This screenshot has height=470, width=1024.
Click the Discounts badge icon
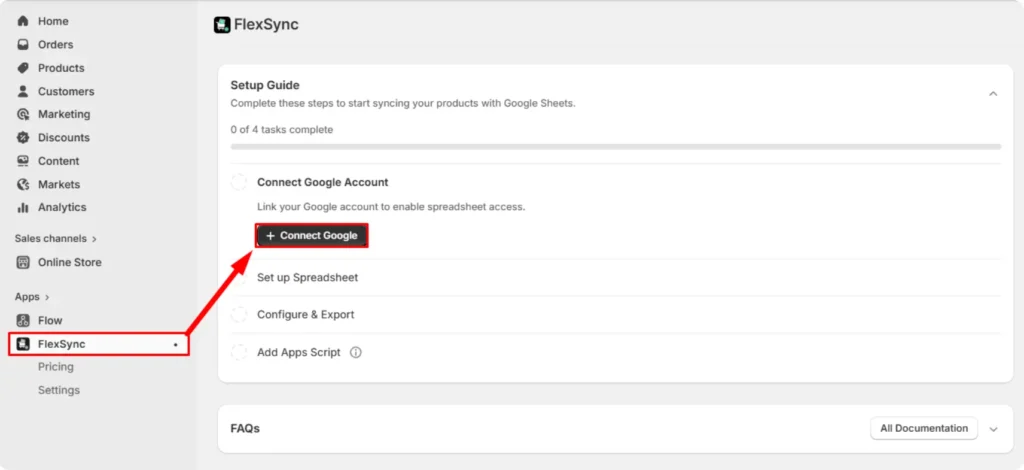[x=23, y=138]
